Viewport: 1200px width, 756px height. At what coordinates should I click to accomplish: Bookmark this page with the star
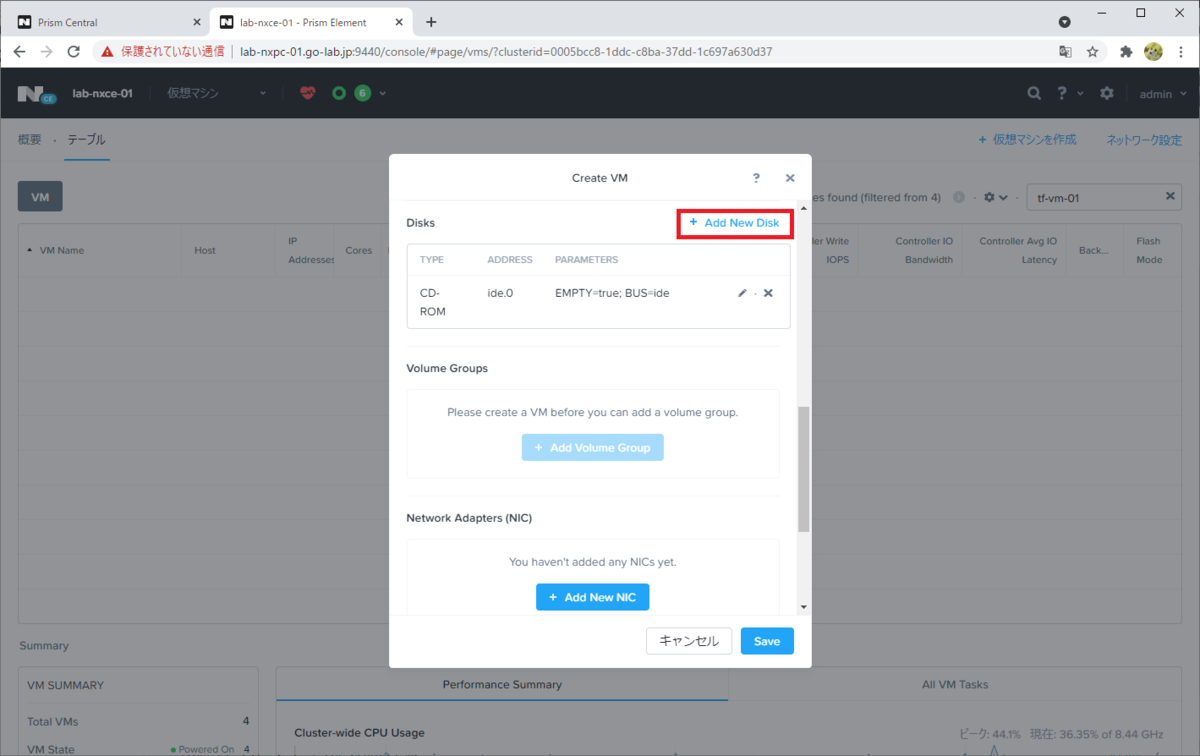coord(1093,51)
